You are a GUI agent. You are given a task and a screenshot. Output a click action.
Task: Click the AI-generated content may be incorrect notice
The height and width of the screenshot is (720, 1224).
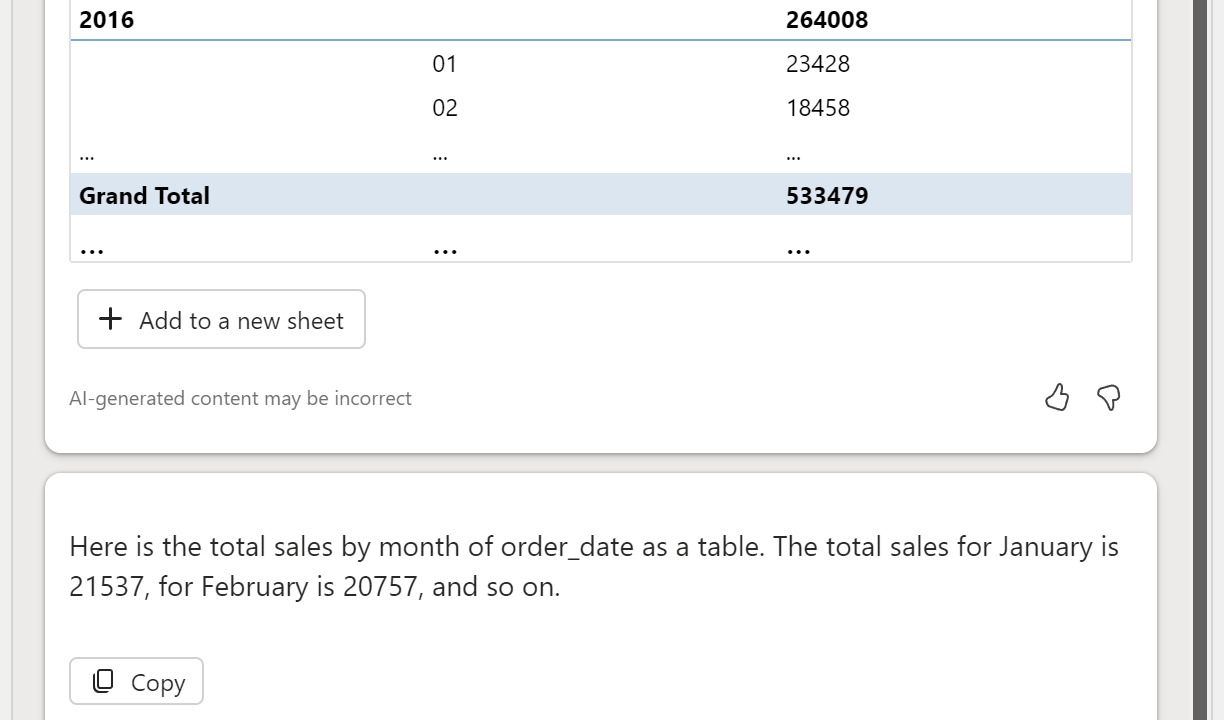pos(240,399)
